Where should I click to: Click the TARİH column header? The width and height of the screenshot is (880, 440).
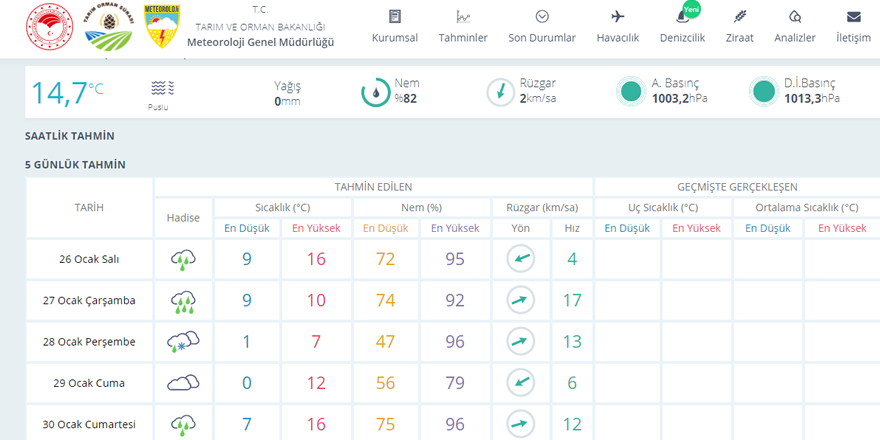(x=89, y=207)
